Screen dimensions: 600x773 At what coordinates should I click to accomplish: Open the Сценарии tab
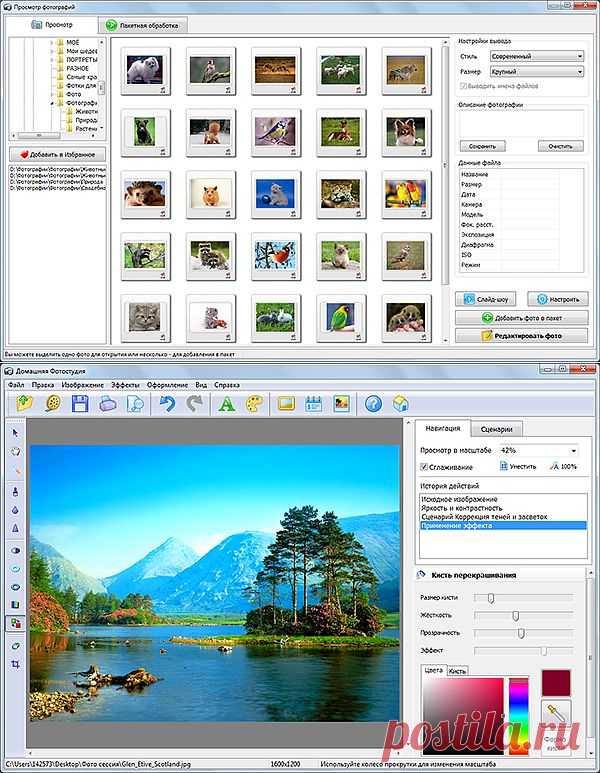pyautogui.click(x=496, y=429)
